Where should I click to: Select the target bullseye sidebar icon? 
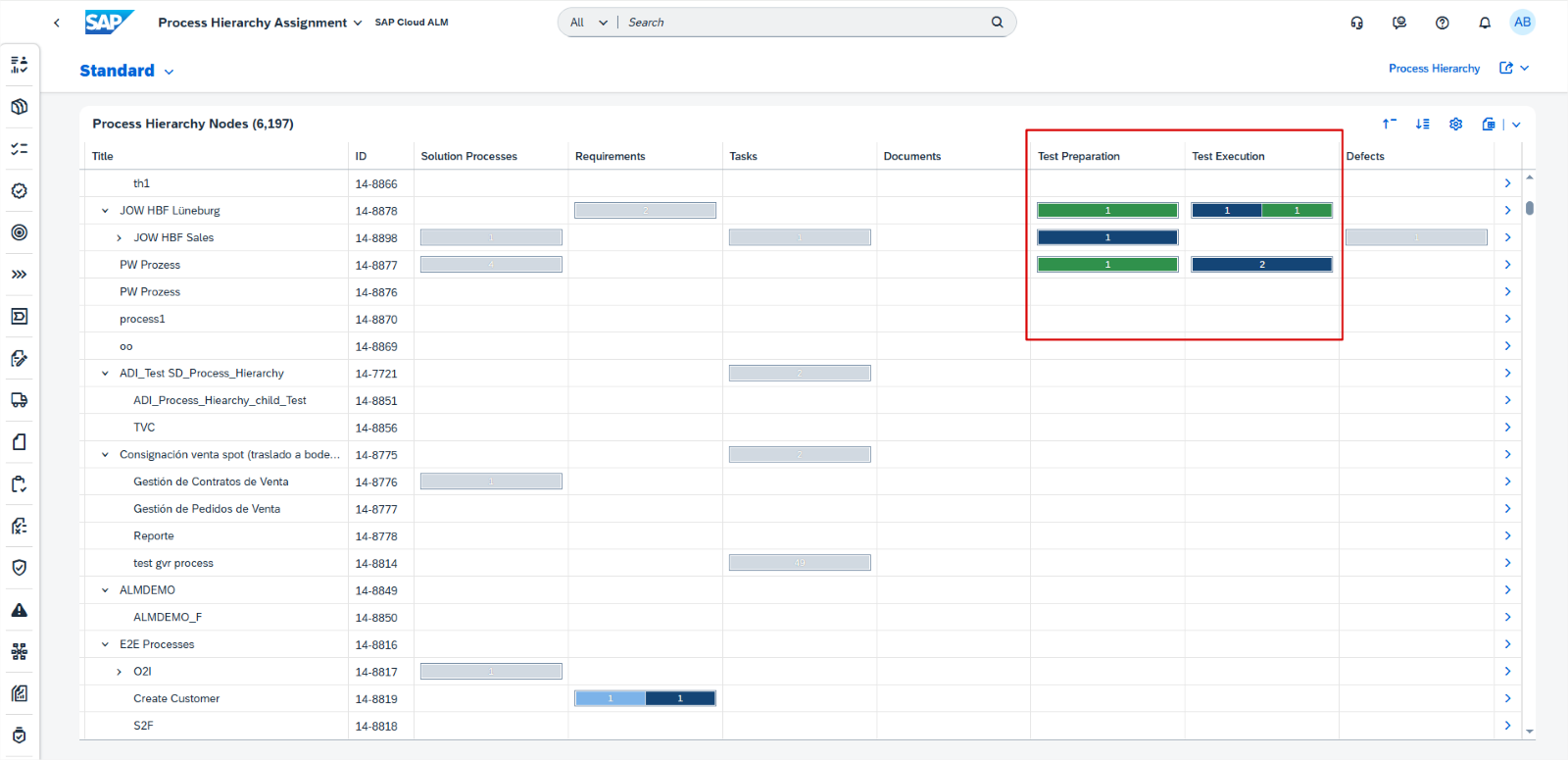[x=19, y=232]
